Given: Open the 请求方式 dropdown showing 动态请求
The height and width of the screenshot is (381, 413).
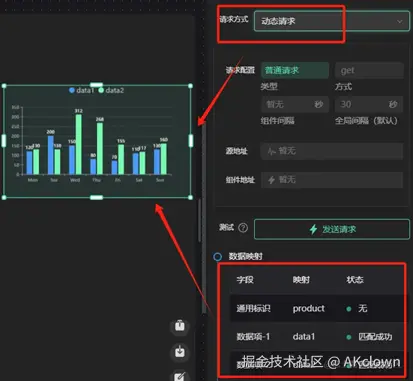Looking at the screenshot, I should pyautogui.click(x=332, y=21).
